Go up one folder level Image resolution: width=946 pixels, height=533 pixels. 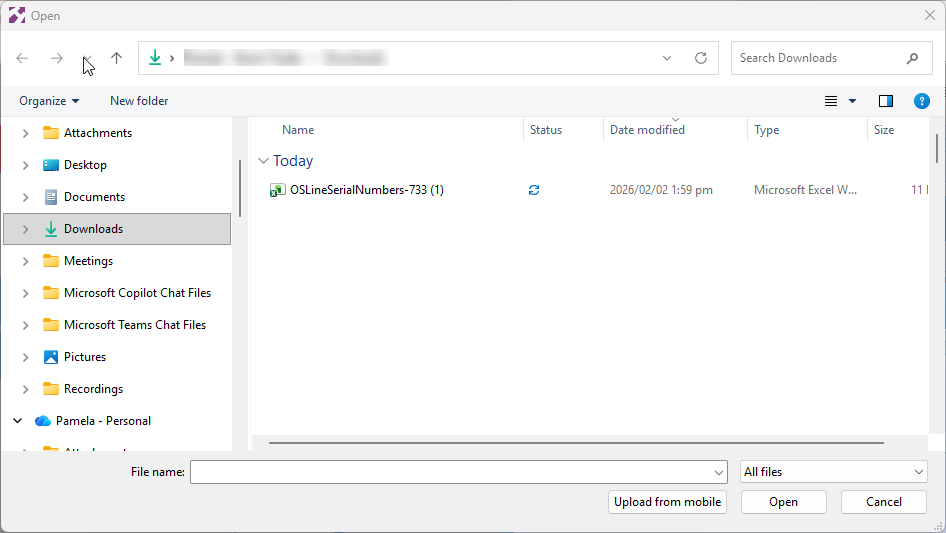point(116,58)
